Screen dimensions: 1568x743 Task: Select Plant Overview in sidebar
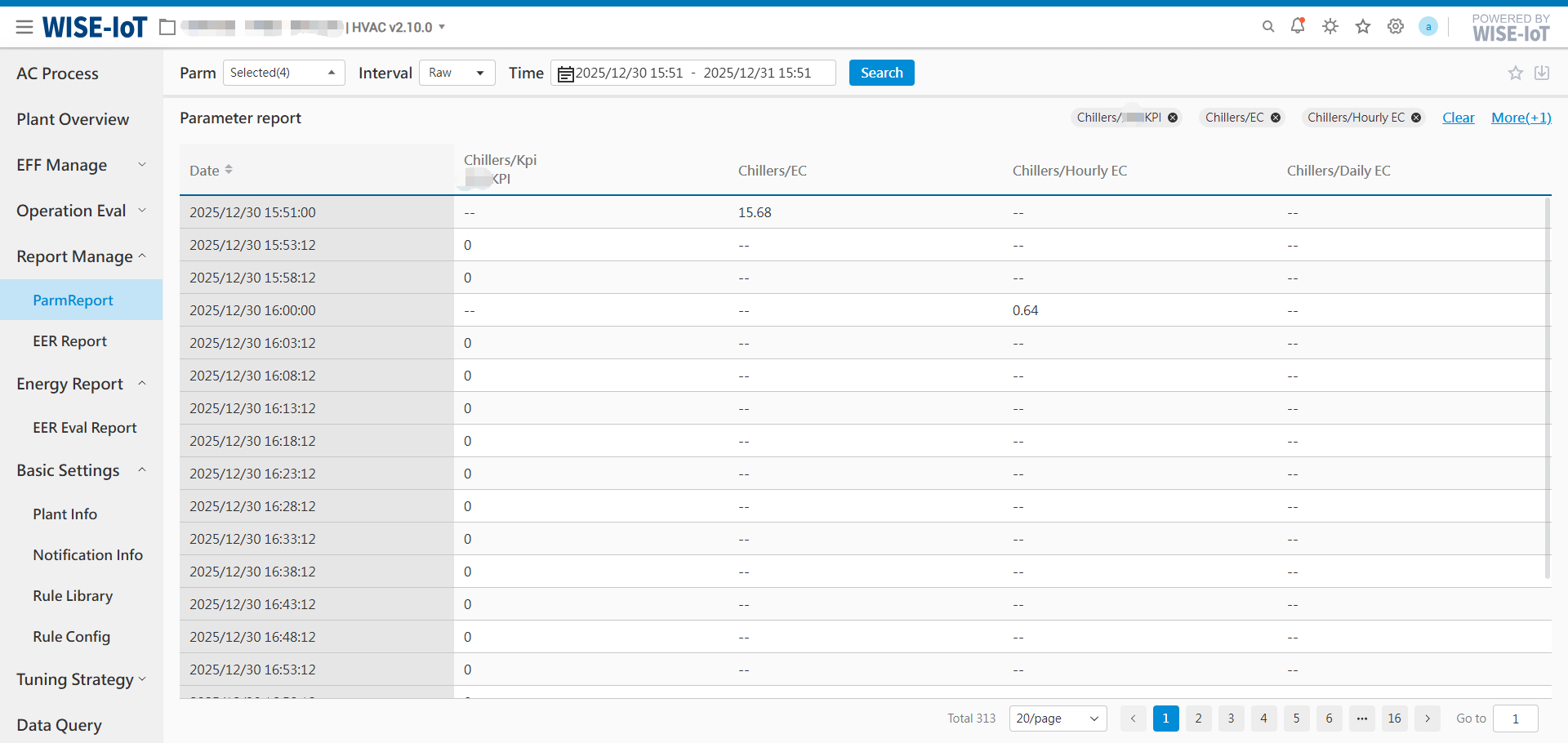73,119
